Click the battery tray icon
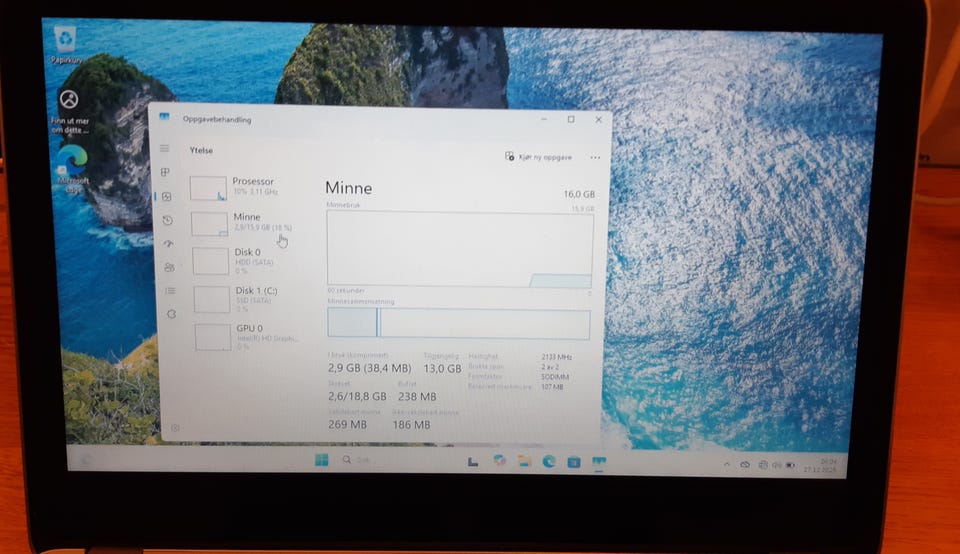 click(x=790, y=465)
